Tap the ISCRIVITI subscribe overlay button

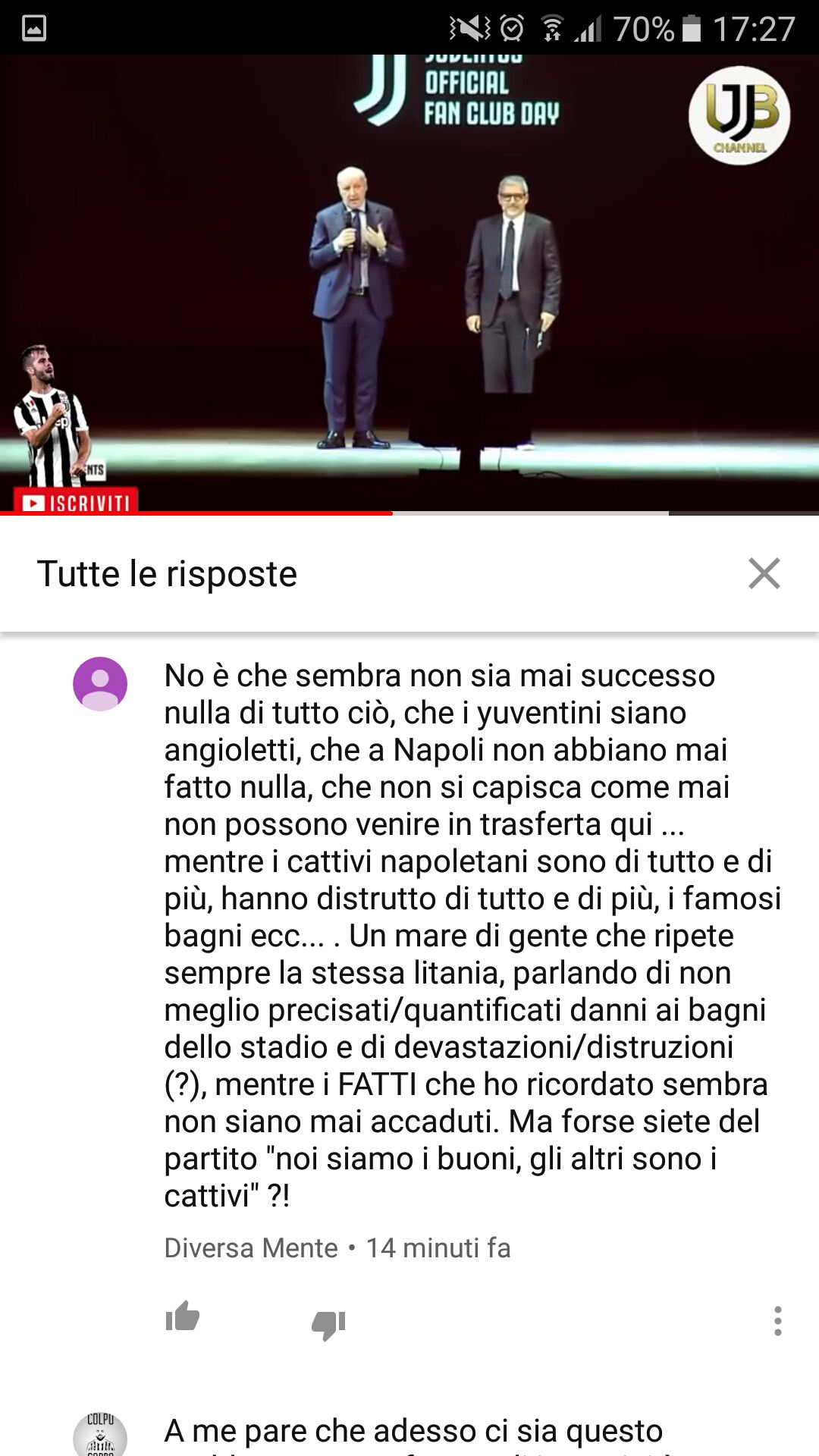(76, 500)
